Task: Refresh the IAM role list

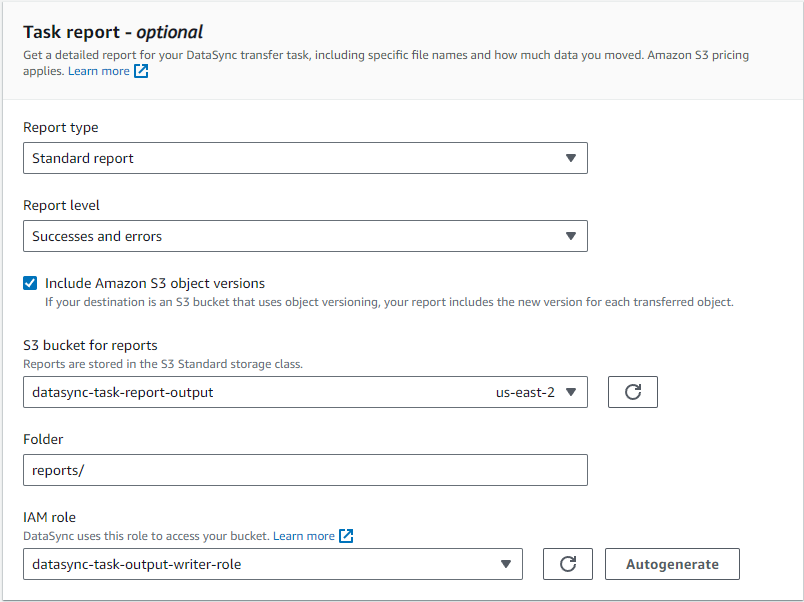Action: click(567, 564)
